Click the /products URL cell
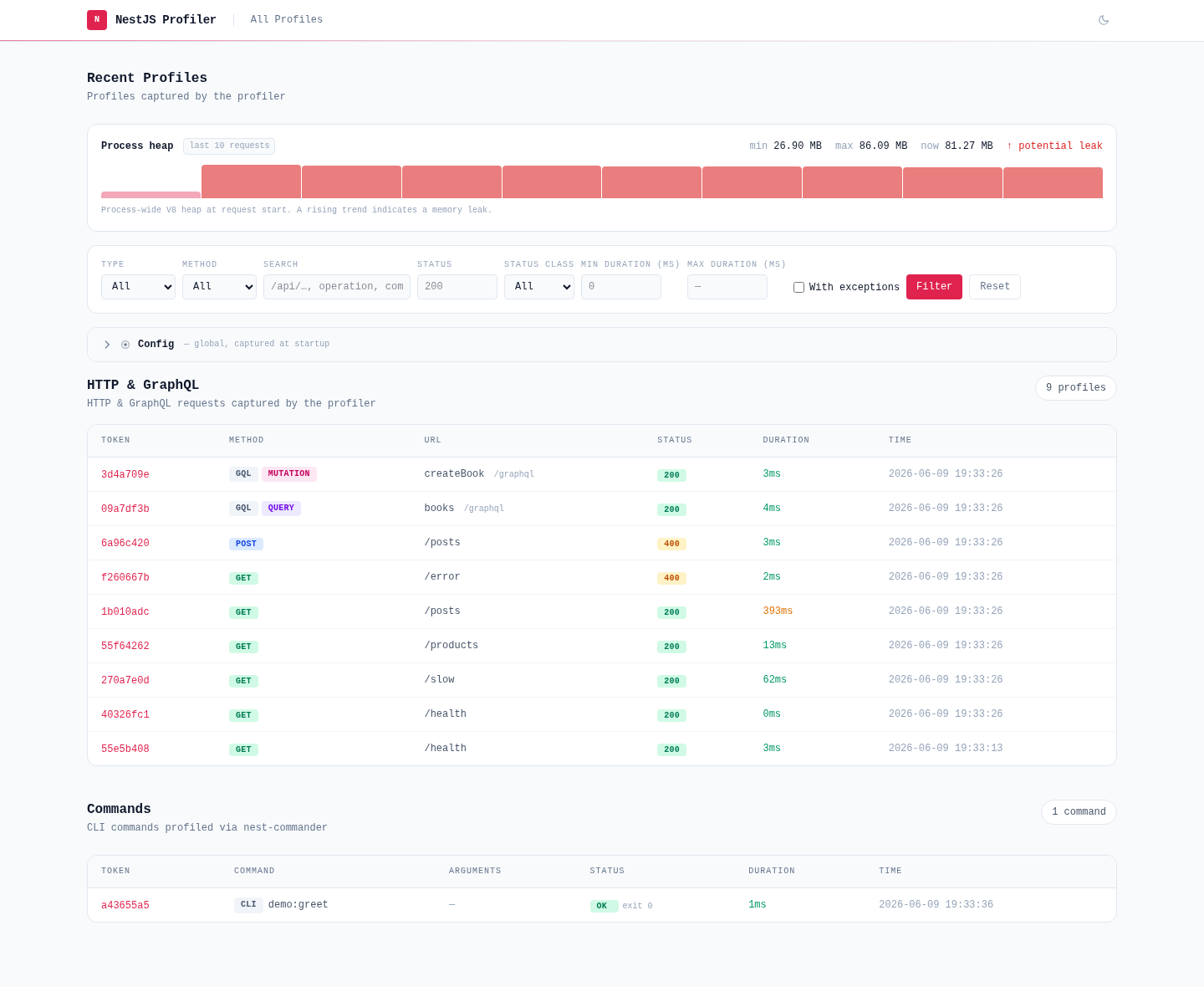Viewport: 1204px width, 987px height. click(x=451, y=646)
